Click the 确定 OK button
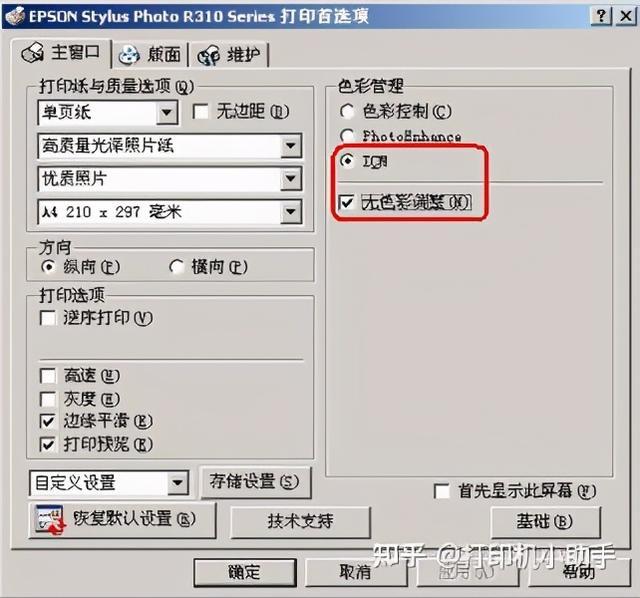The height and width of the screenshot is (598, 640). click(x=245, y=572)
